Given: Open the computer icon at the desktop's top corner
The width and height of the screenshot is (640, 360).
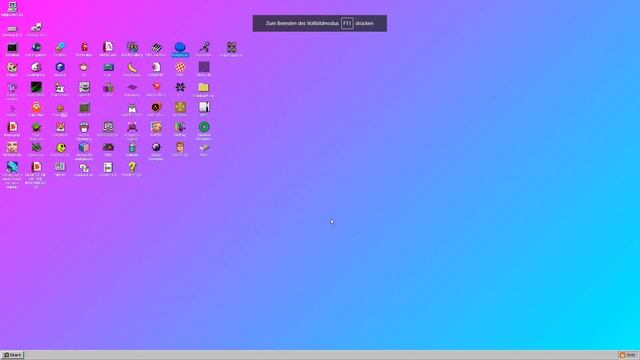Looking at the screenshot, I should pos(12,7).
